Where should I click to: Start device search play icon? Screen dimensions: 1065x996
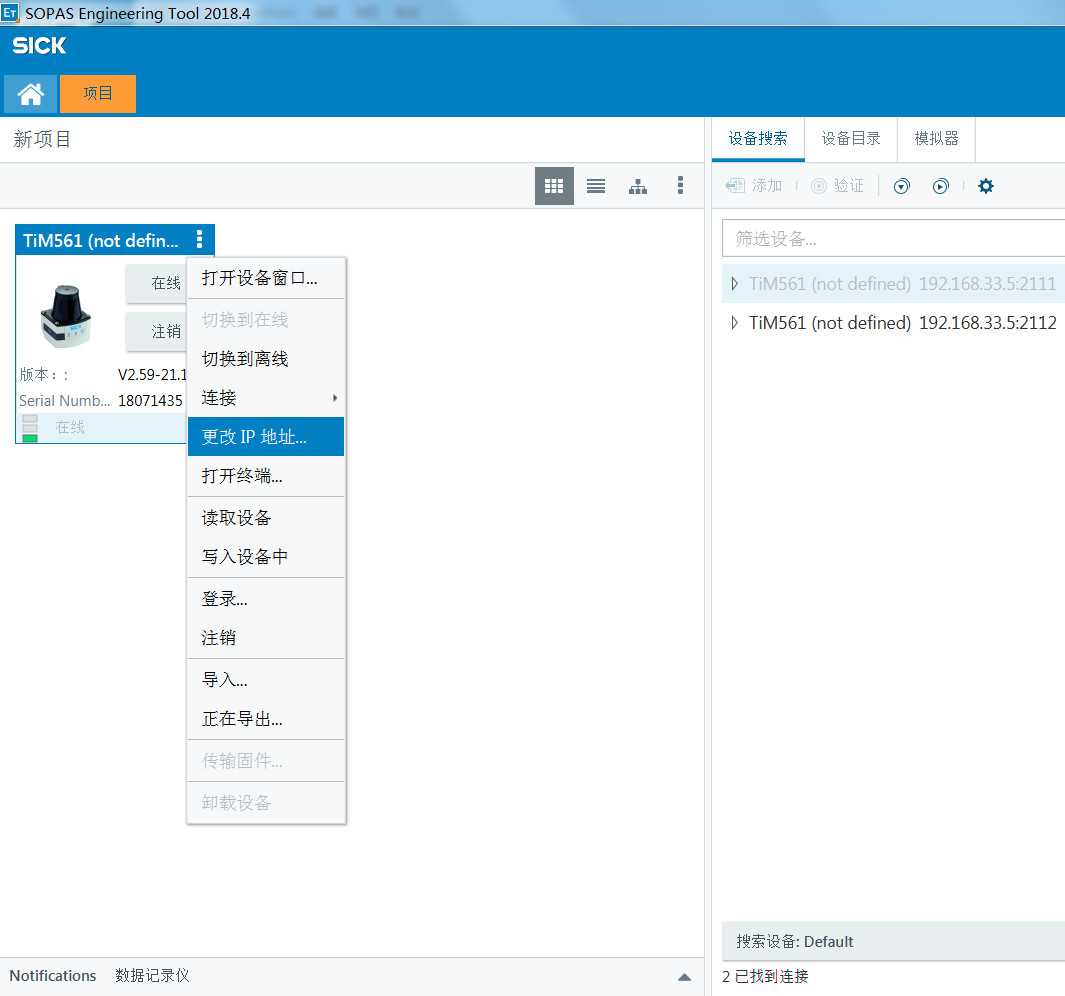[x=940, y=185]
